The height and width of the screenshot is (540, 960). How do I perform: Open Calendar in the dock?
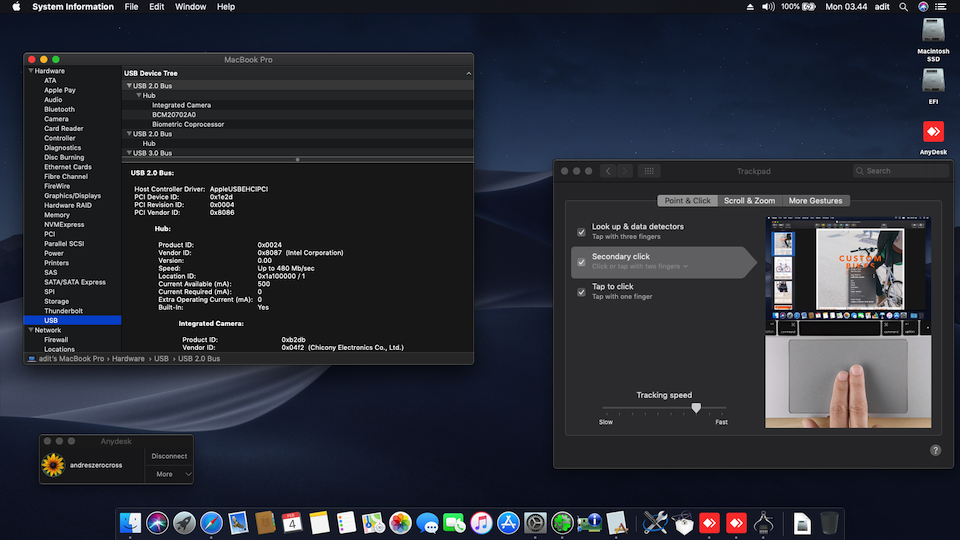(292, 523)
